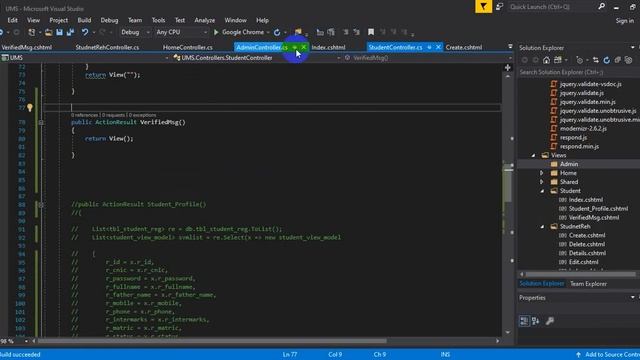Click the lightbulb quick actions icon
The width and height of the screenshot is (640, 360).
[x=30, y=107]
